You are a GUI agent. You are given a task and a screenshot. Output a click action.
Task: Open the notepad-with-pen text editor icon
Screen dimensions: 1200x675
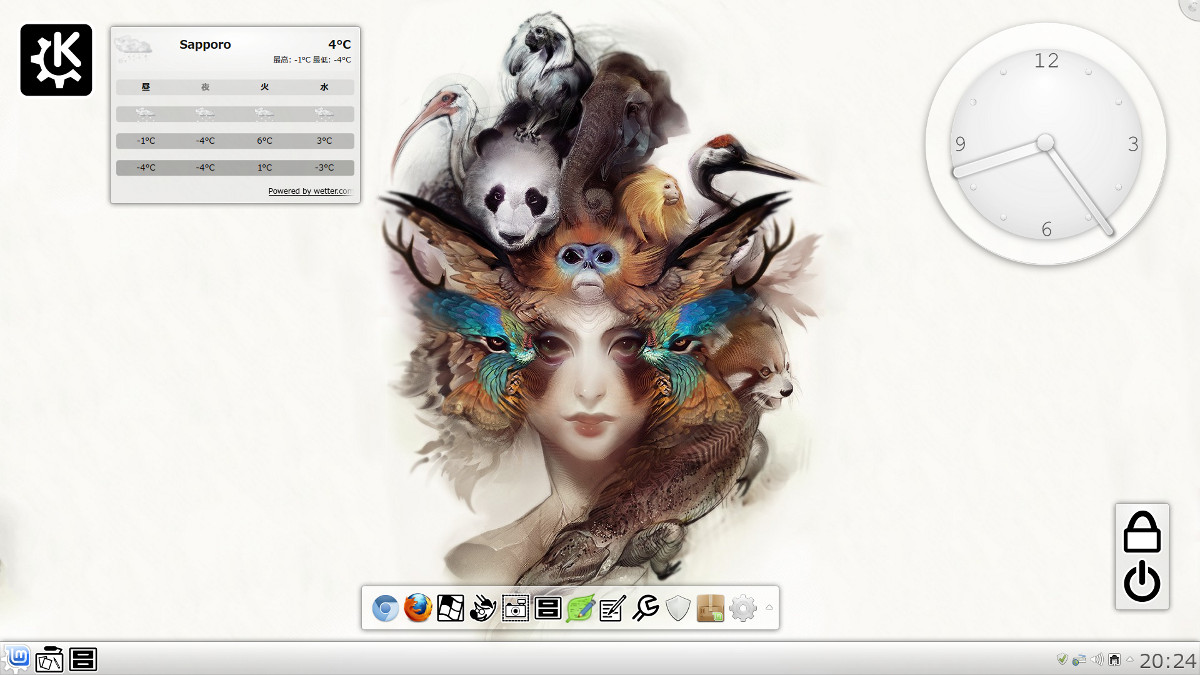click(612, 608)
